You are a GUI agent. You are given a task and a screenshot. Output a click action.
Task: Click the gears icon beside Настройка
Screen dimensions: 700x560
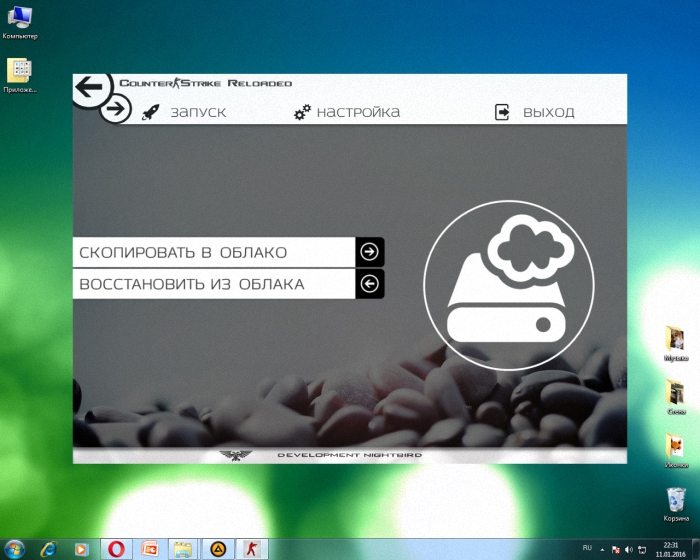click(302, 112)
